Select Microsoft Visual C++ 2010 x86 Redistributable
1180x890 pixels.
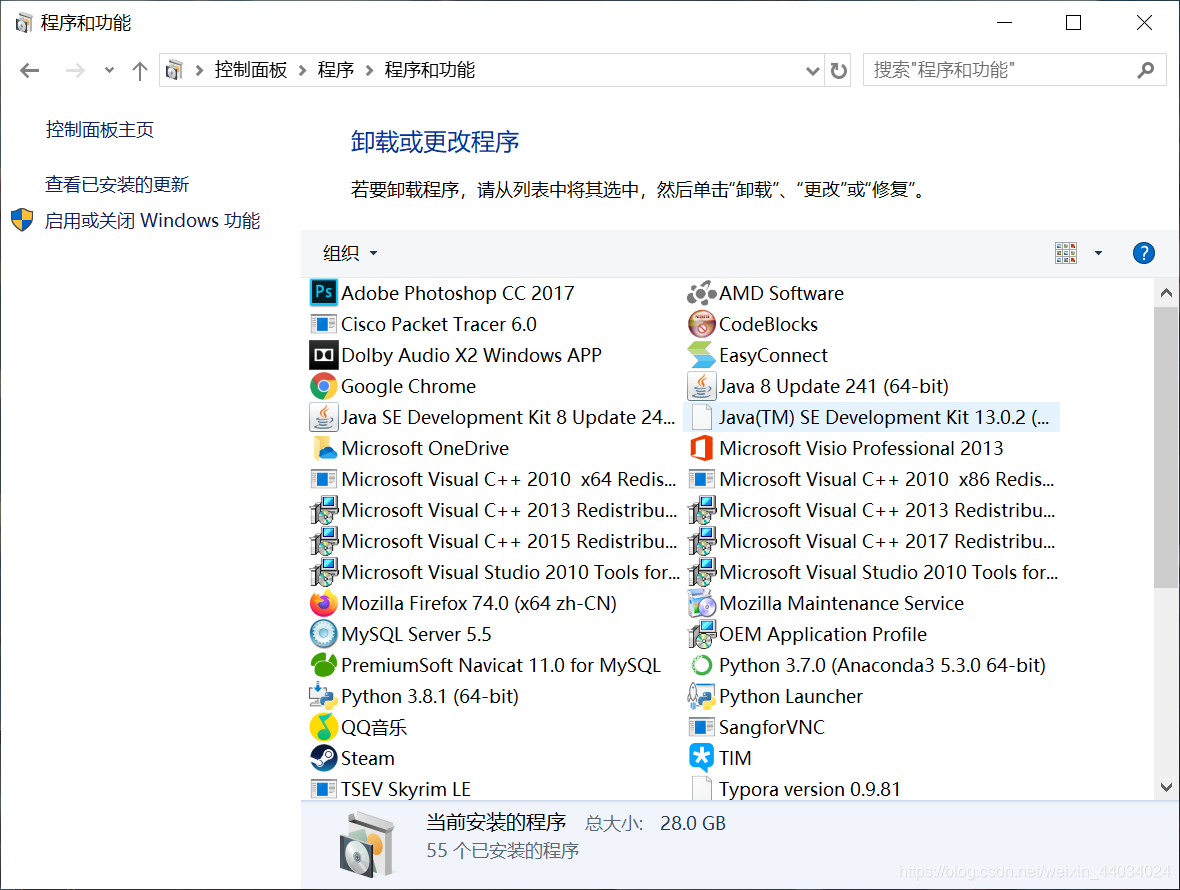pos(871,479)
